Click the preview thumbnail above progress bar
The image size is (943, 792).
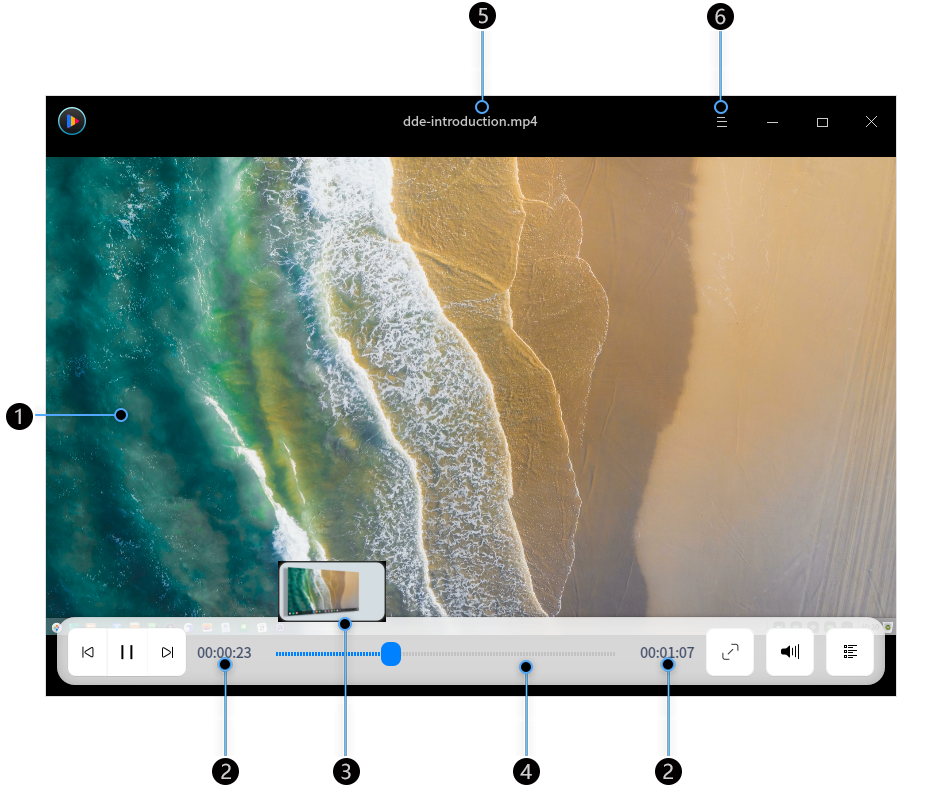pos(331,591)
